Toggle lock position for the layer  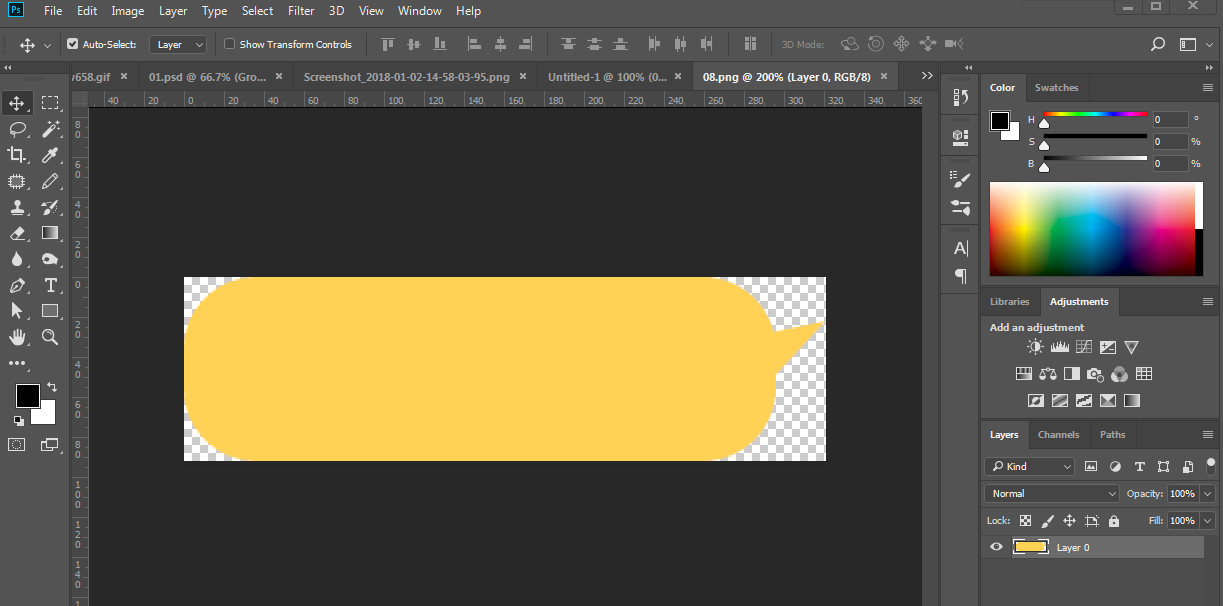coord(1069,521)
